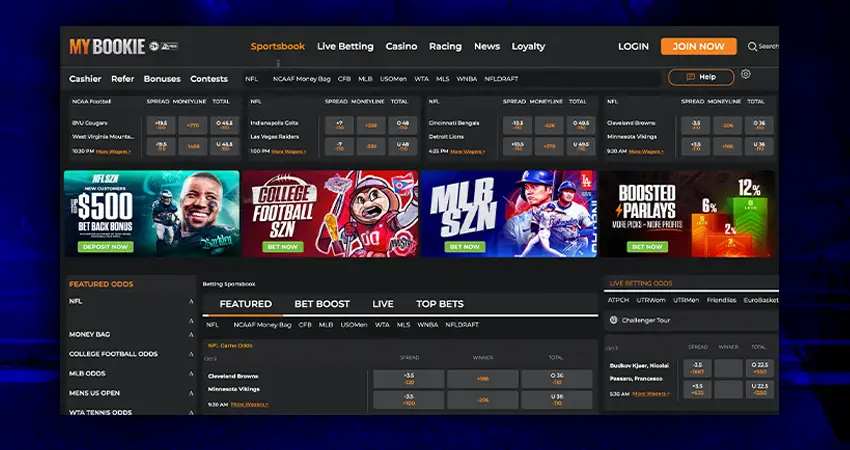
Task: Click BET NOW on MLB SZN banner
Action: point(465,247)
